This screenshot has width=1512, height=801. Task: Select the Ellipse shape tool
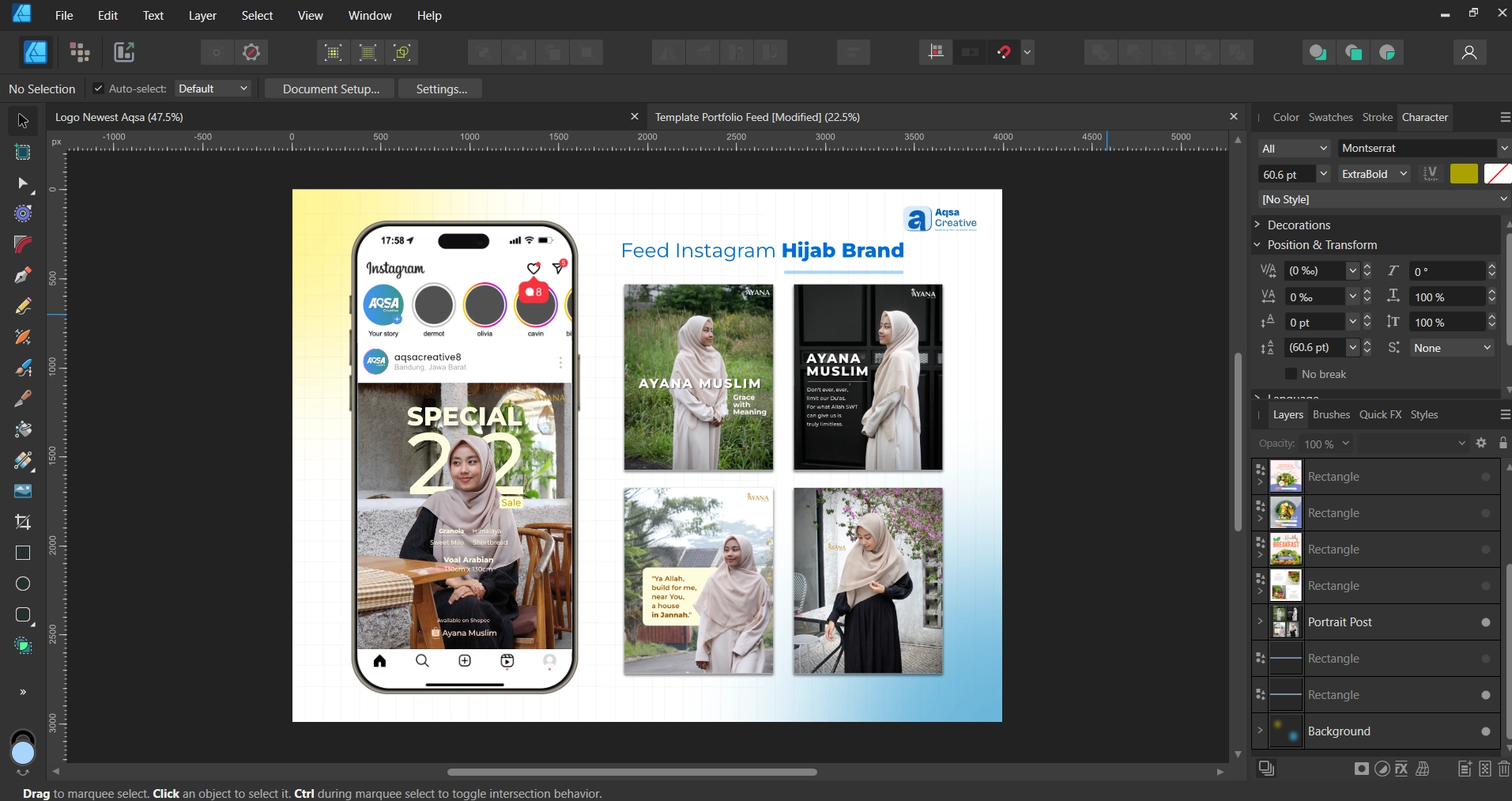(23, 584)
